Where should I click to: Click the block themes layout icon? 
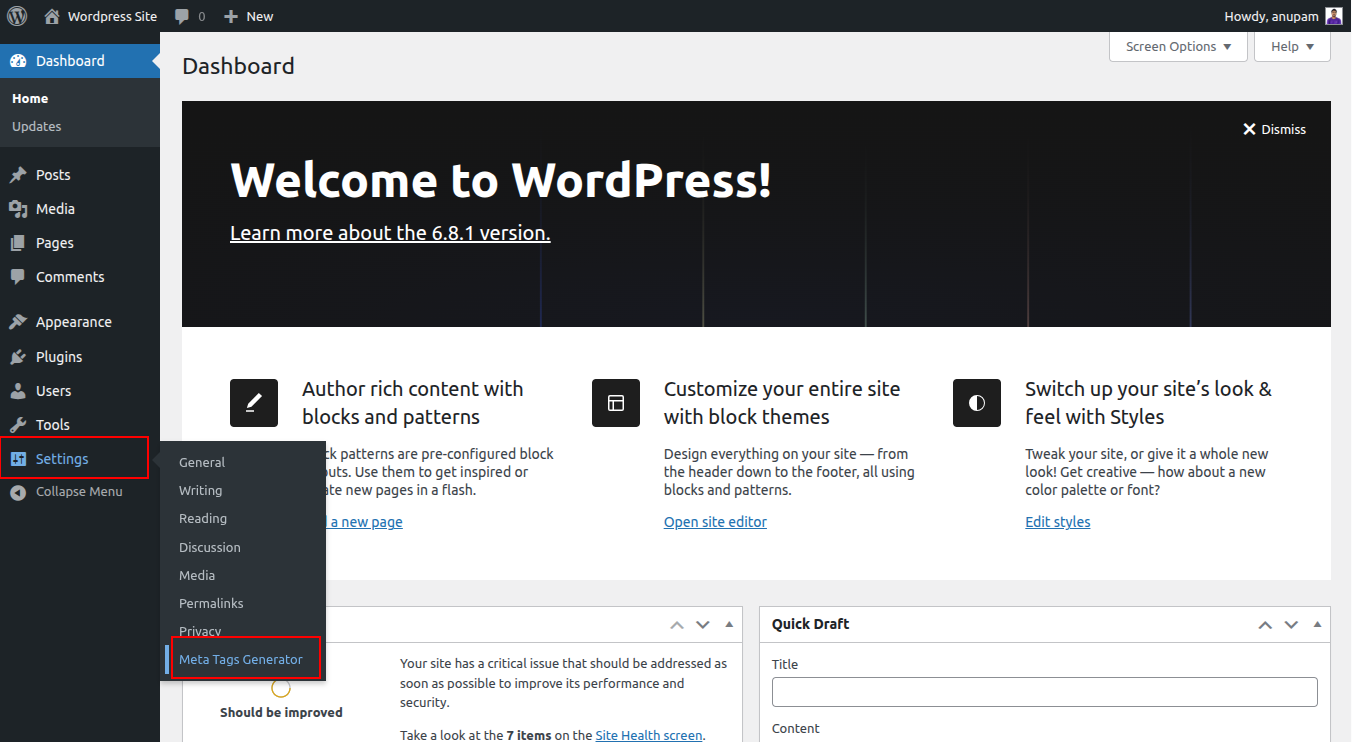click(616, 403)
